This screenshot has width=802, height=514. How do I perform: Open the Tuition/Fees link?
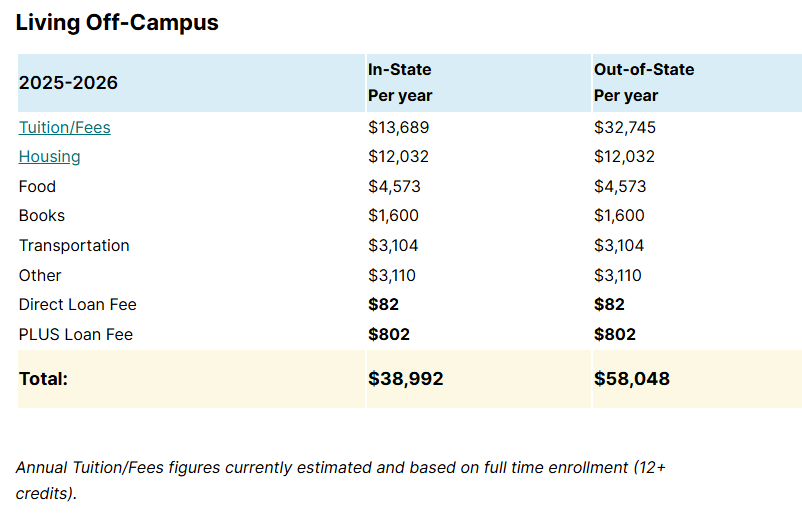coord(64,128)
